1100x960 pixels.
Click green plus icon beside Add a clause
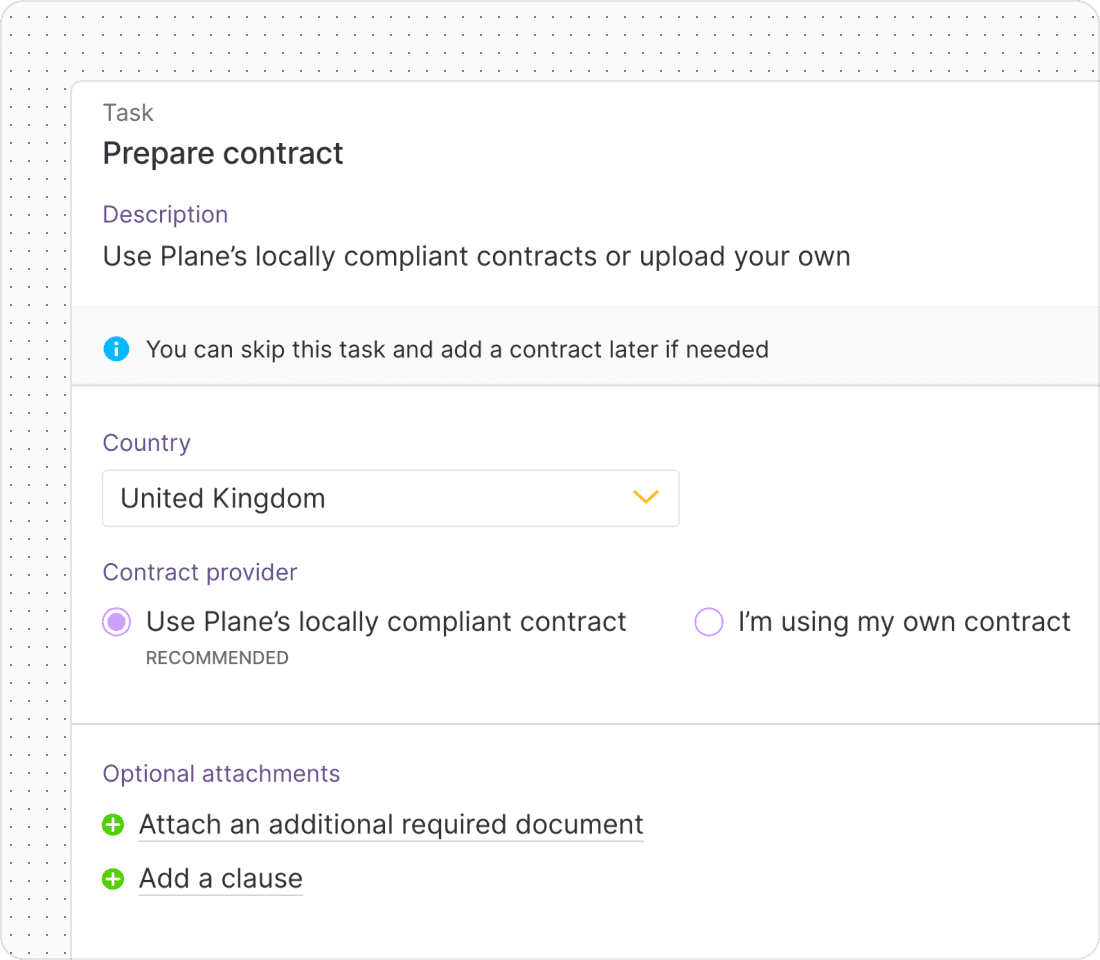tap(113, 879)
